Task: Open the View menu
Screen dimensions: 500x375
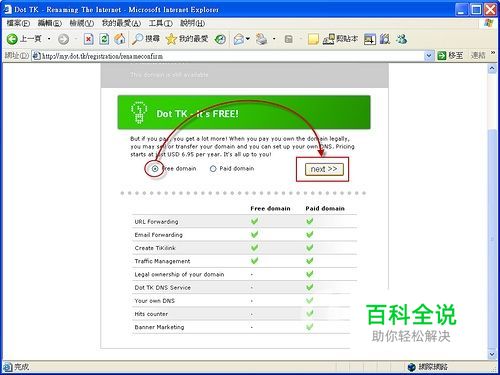Action: pyautogui.click(x=82, y=23)
